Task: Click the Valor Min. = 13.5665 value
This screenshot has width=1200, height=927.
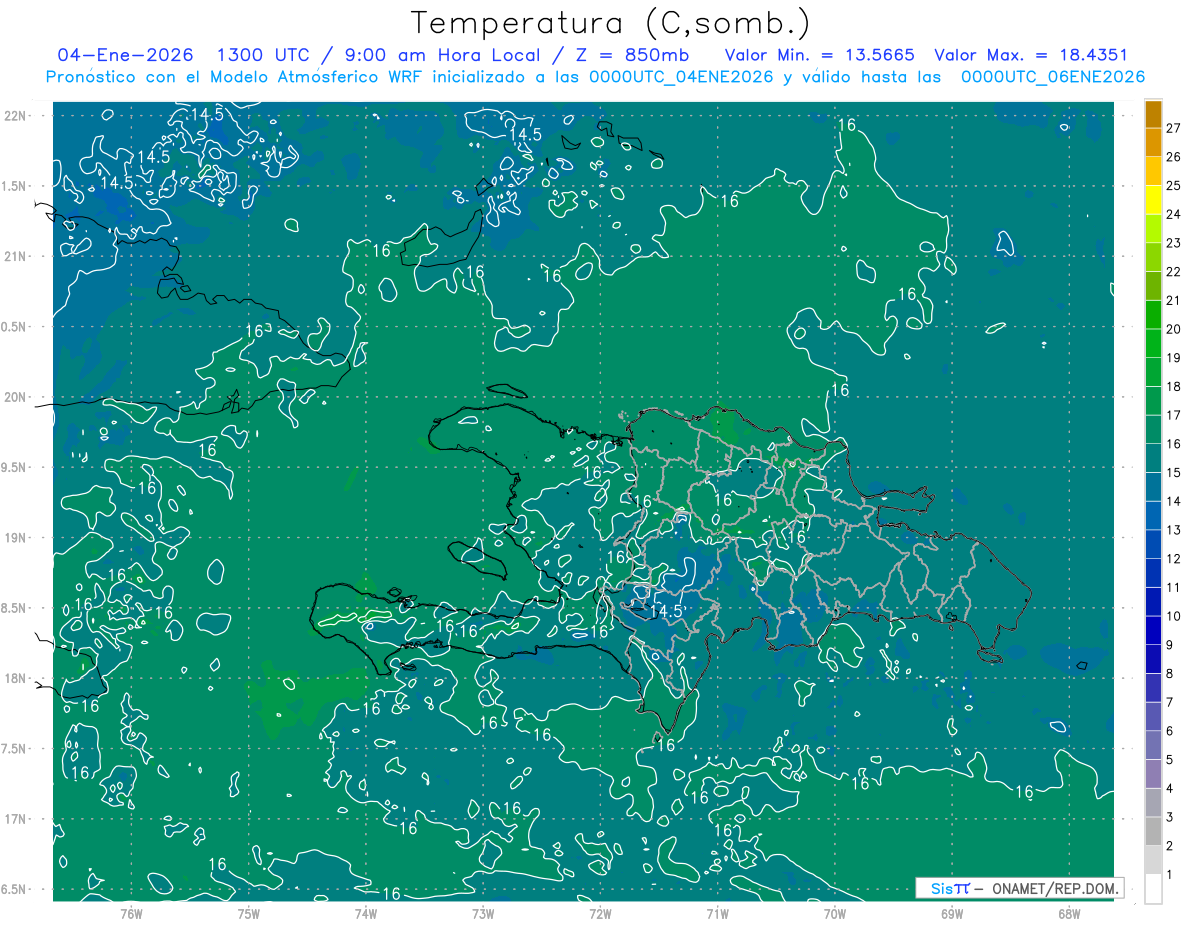Action: click(819, 55)
